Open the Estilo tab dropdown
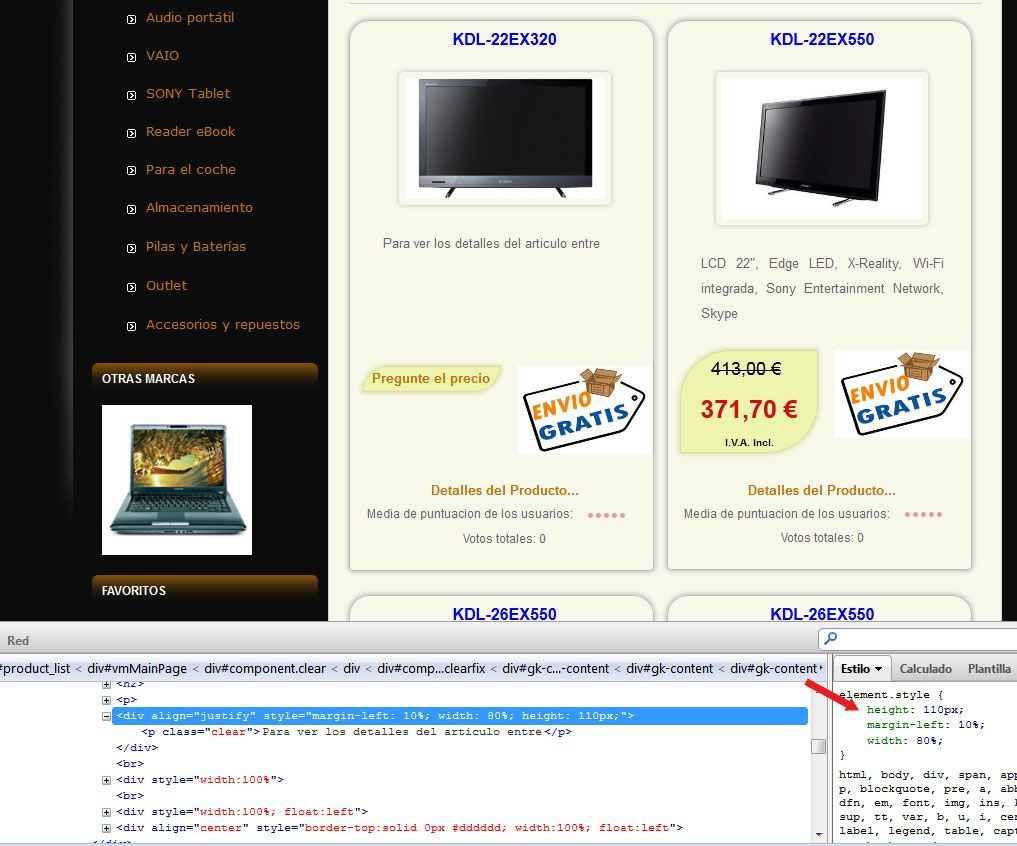The height and width of the screenshot is (846, 1017). coord(861,668)
